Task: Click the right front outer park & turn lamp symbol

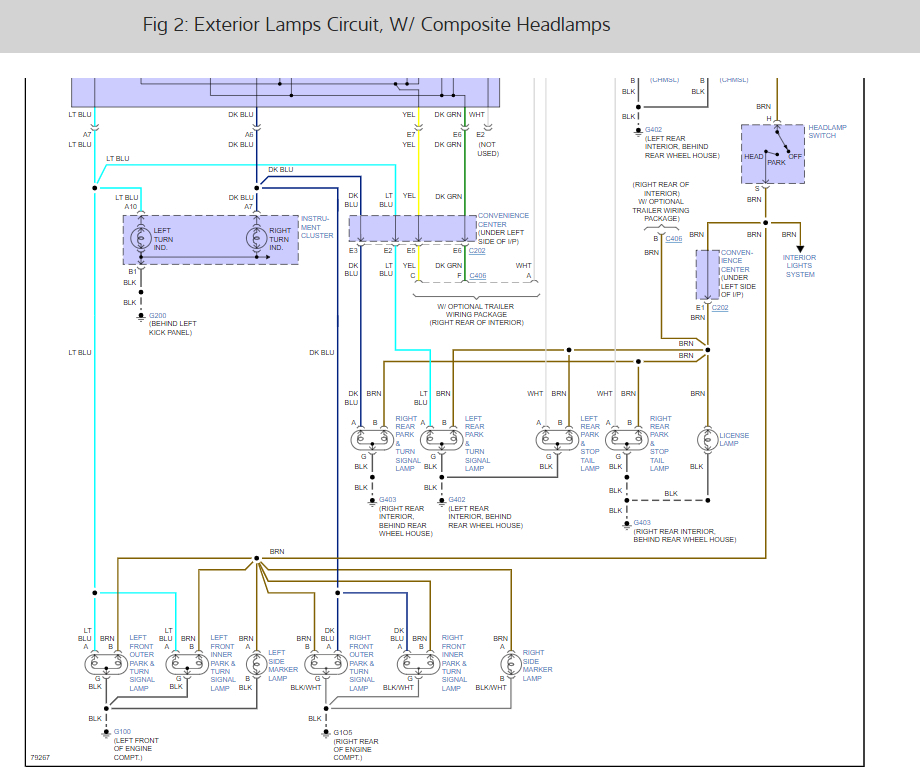Action: click(x=326, y=664)
